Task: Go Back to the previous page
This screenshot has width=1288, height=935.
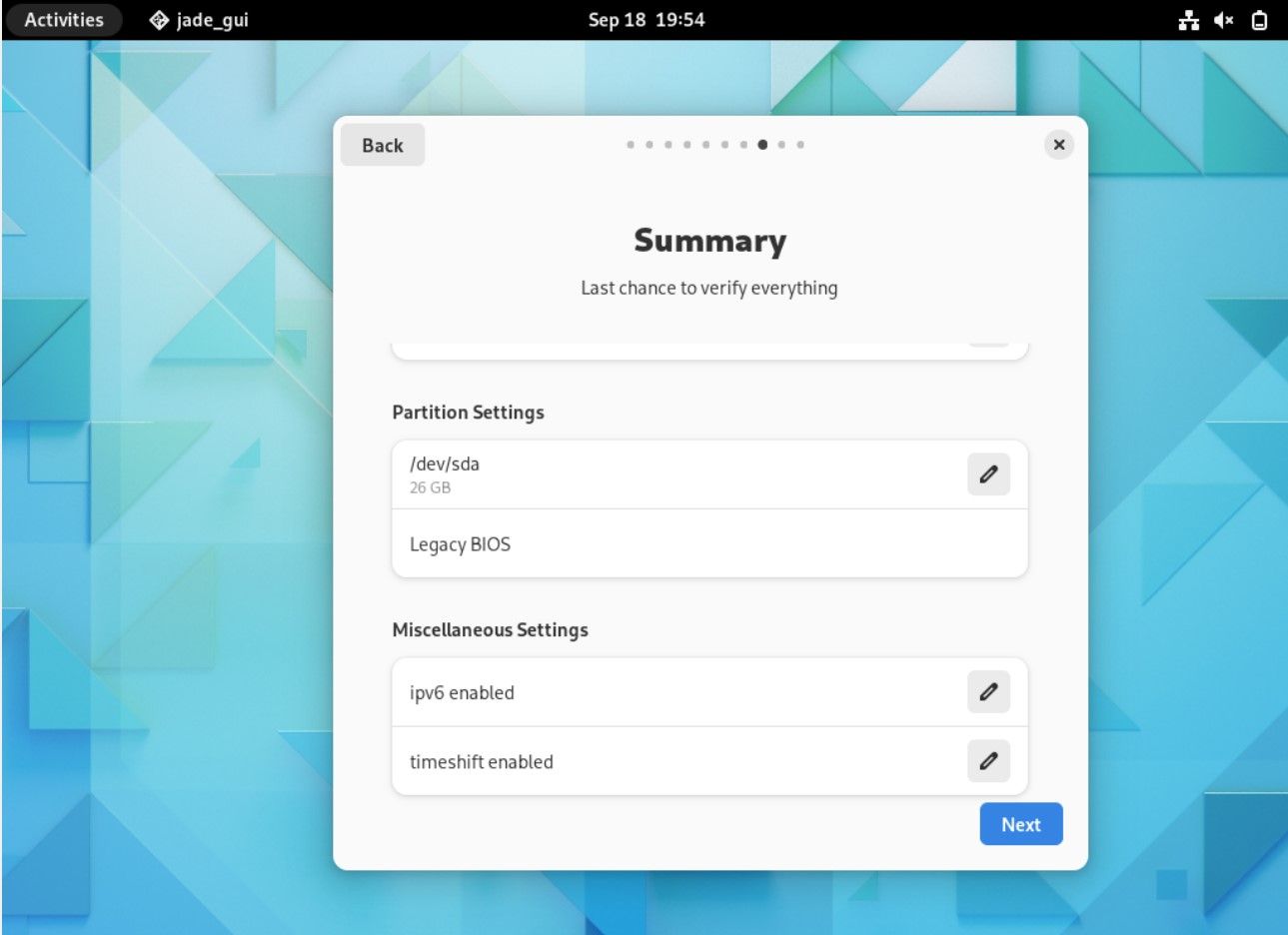Action: pos(383,145)
